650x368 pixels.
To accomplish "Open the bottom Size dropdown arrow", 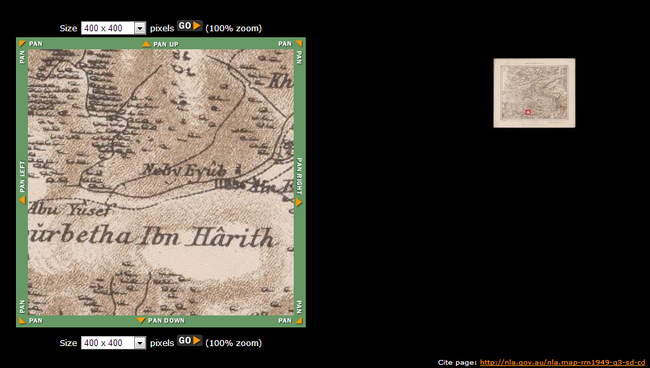I will 140,343.
